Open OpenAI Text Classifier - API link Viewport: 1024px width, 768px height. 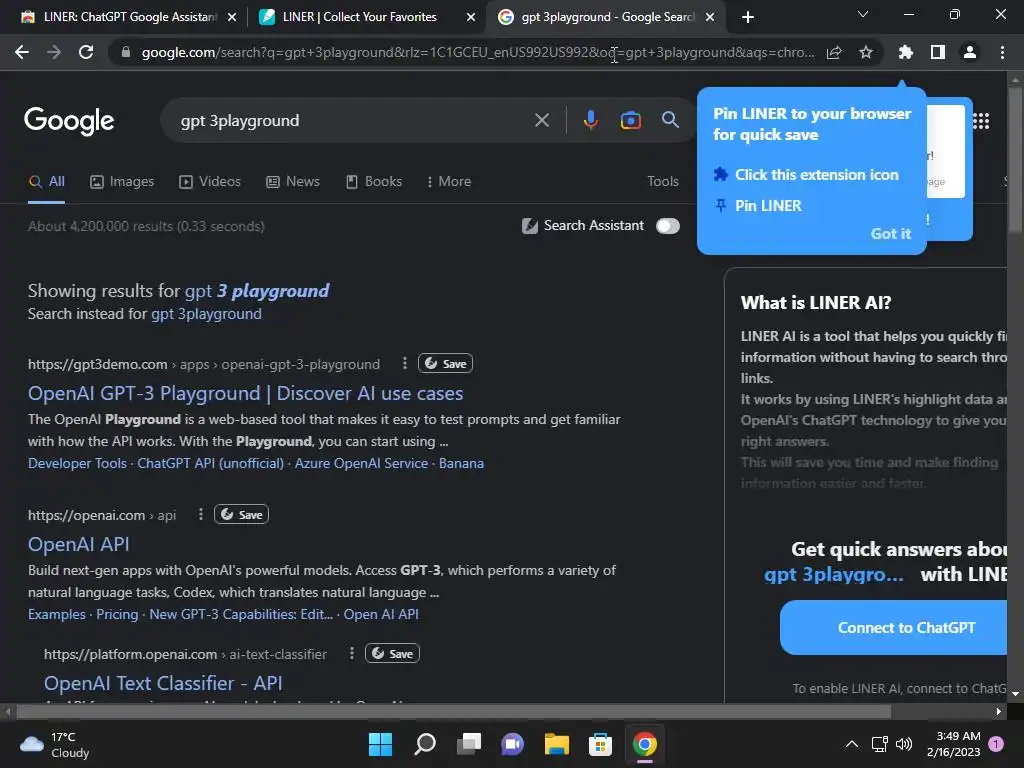163,683
